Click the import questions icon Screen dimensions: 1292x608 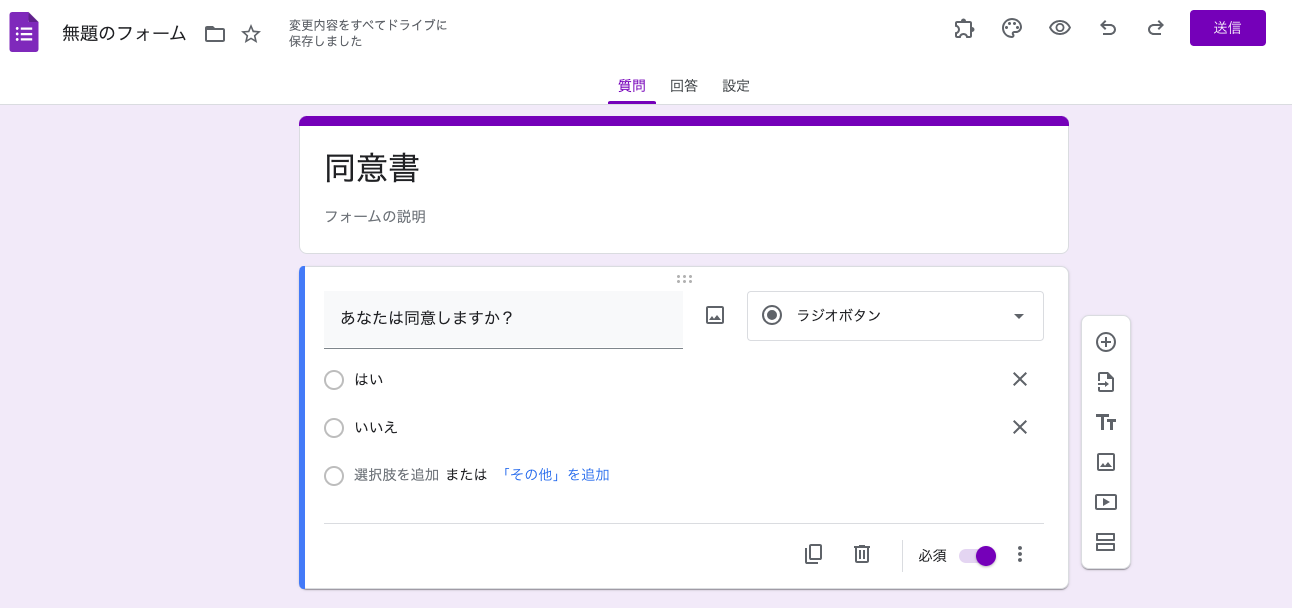coord(1106,382)
